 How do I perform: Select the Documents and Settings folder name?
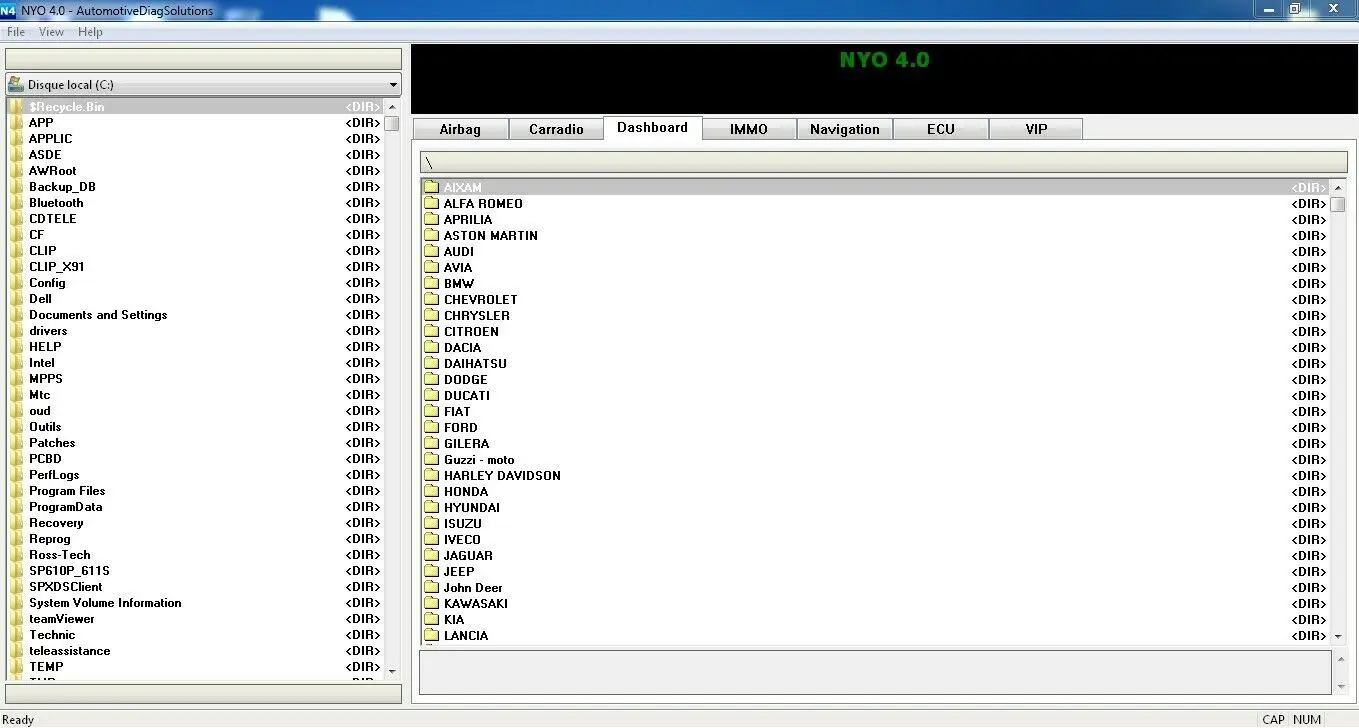click(x=98, y=315)
